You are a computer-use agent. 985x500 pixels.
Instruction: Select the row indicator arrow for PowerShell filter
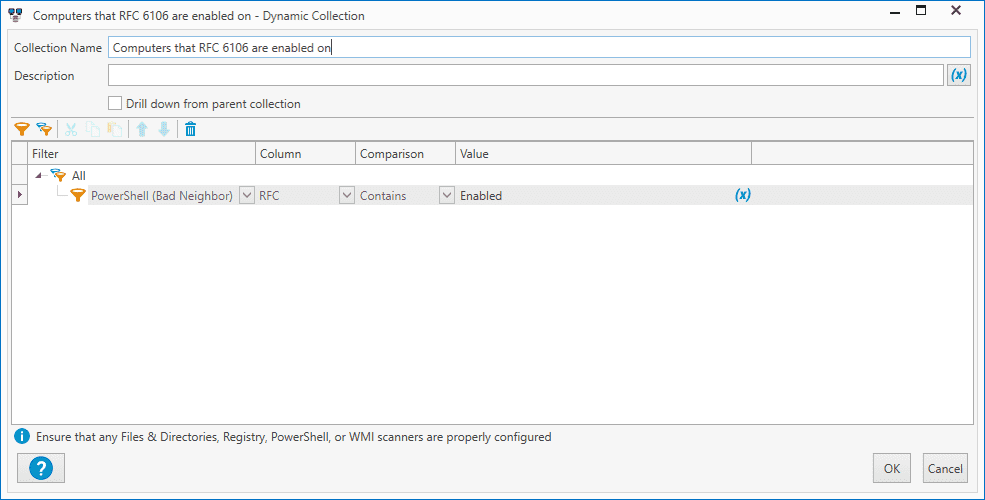[19, 195]
